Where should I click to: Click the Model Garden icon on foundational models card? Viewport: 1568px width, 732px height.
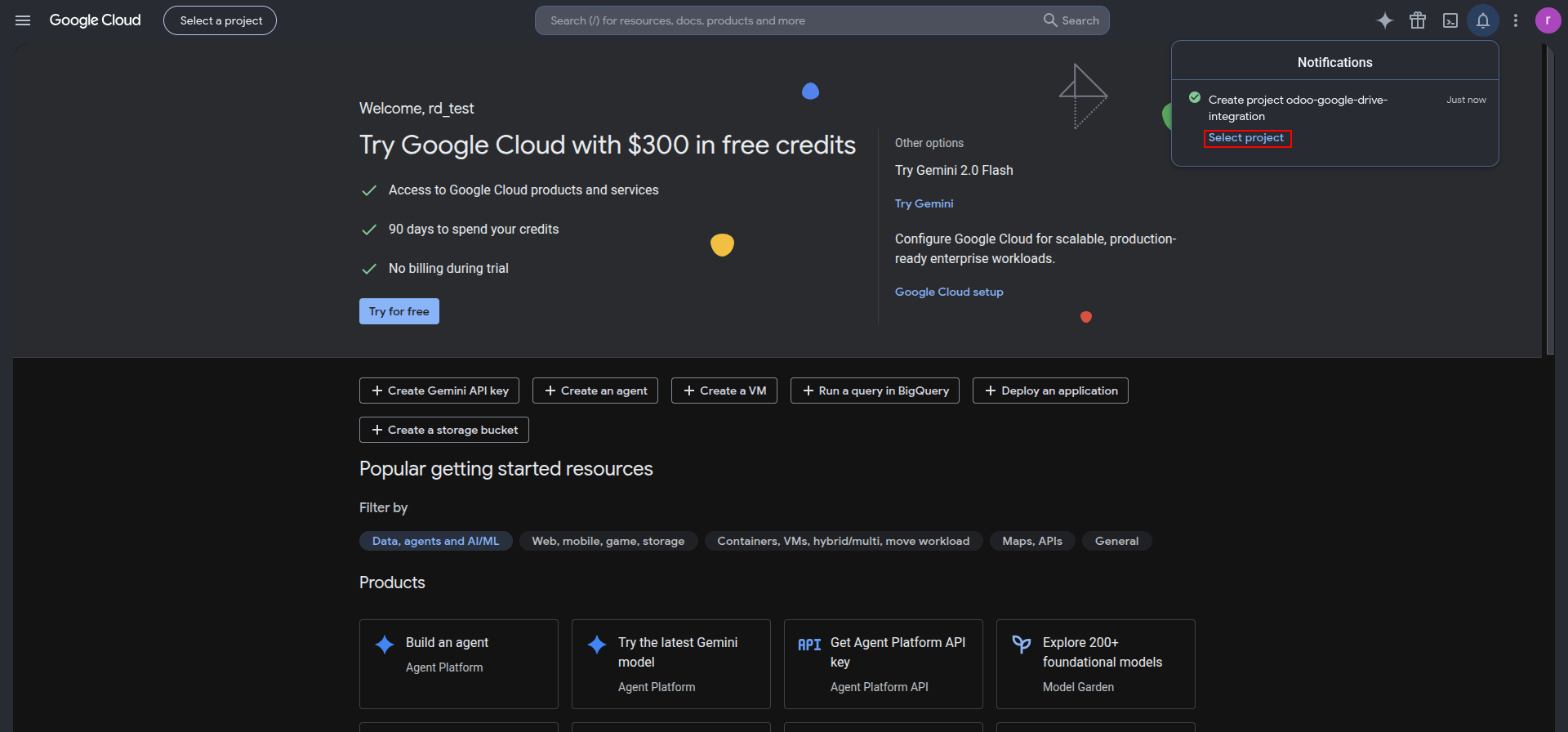click(1022, 644)
